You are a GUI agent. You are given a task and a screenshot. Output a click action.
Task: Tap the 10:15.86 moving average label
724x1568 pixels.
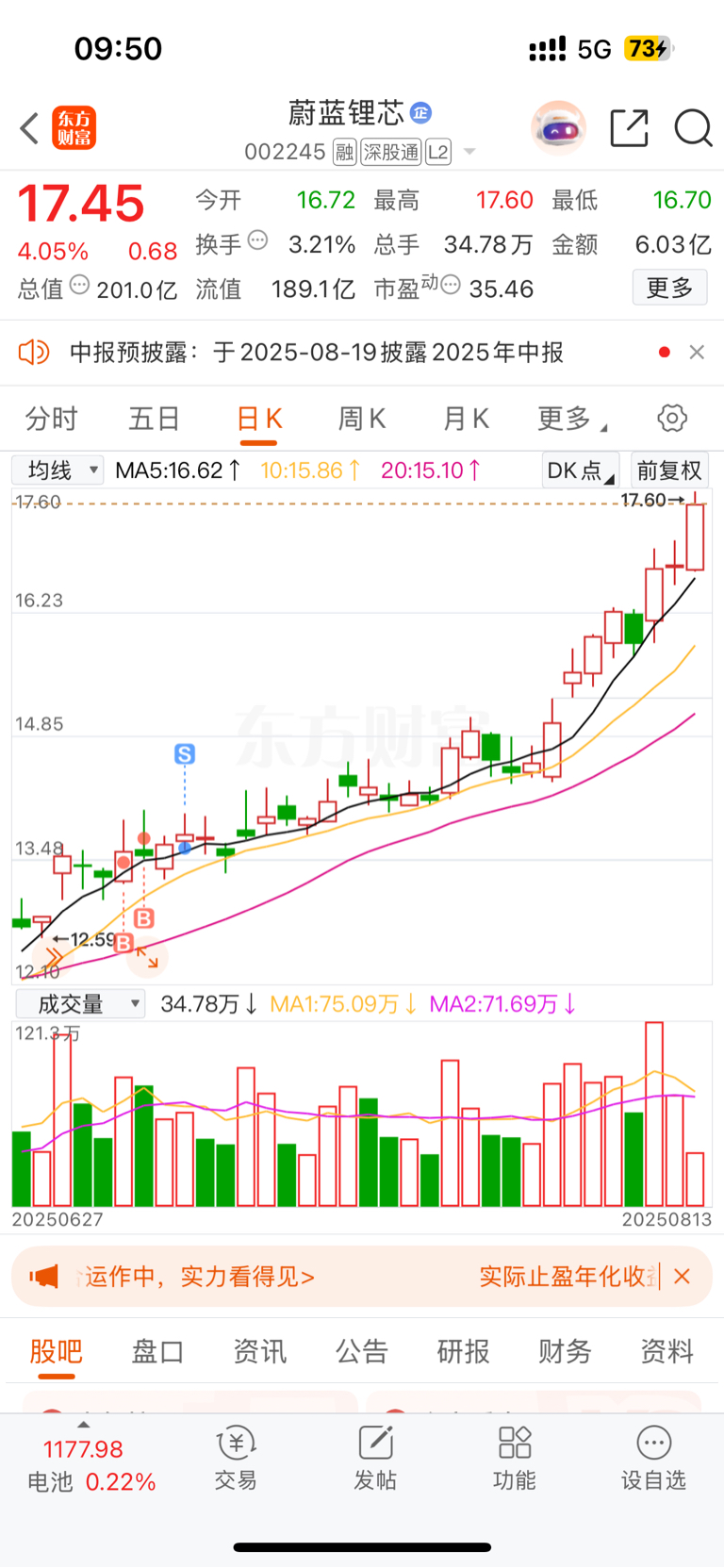click(310, 470)
